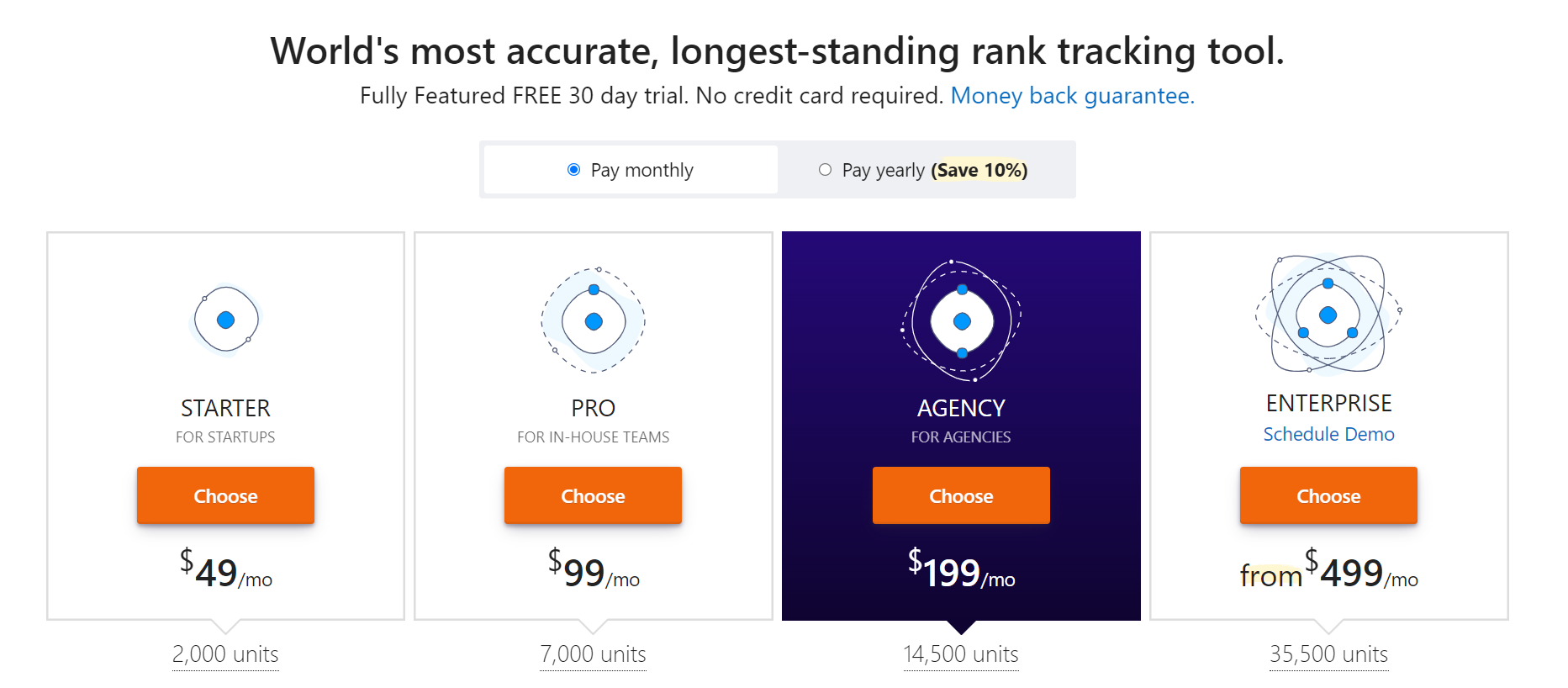Screen dimensions: 1568x688
Task: Choose the Agency plan
Action: [x=961, y=495]
